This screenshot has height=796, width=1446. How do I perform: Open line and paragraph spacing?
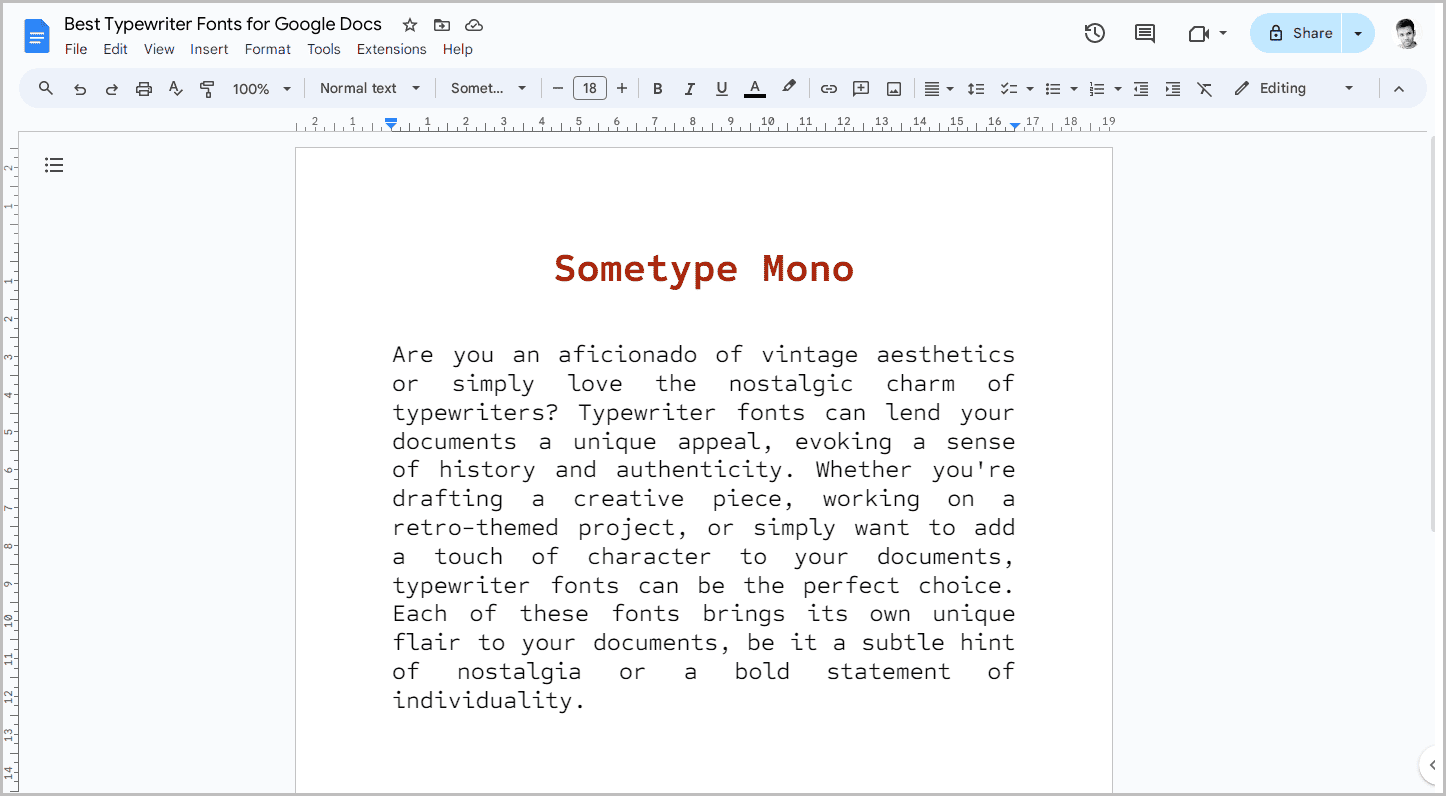[977, 89]
